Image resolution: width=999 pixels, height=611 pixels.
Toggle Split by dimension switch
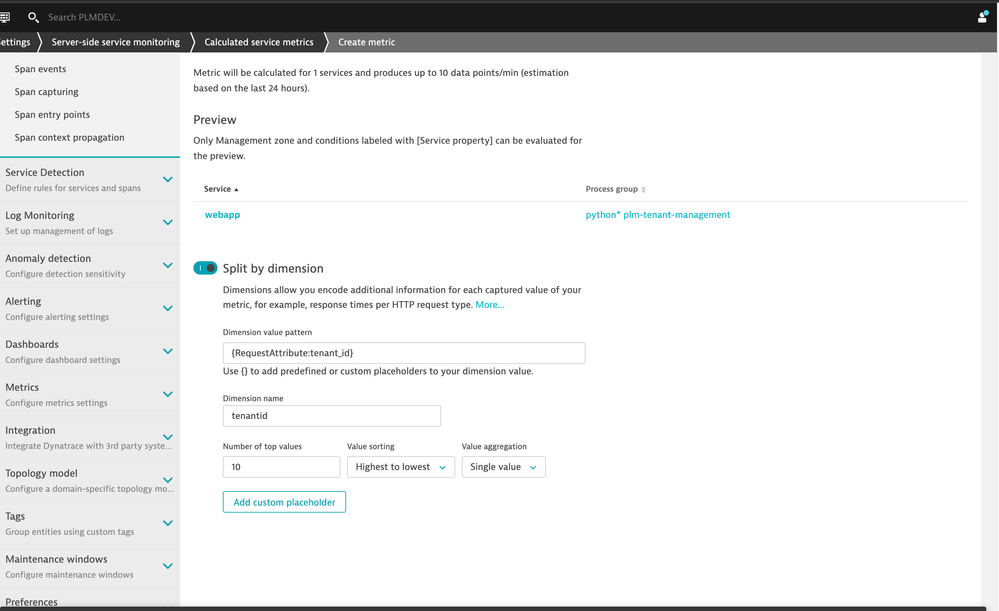point(205,268)
